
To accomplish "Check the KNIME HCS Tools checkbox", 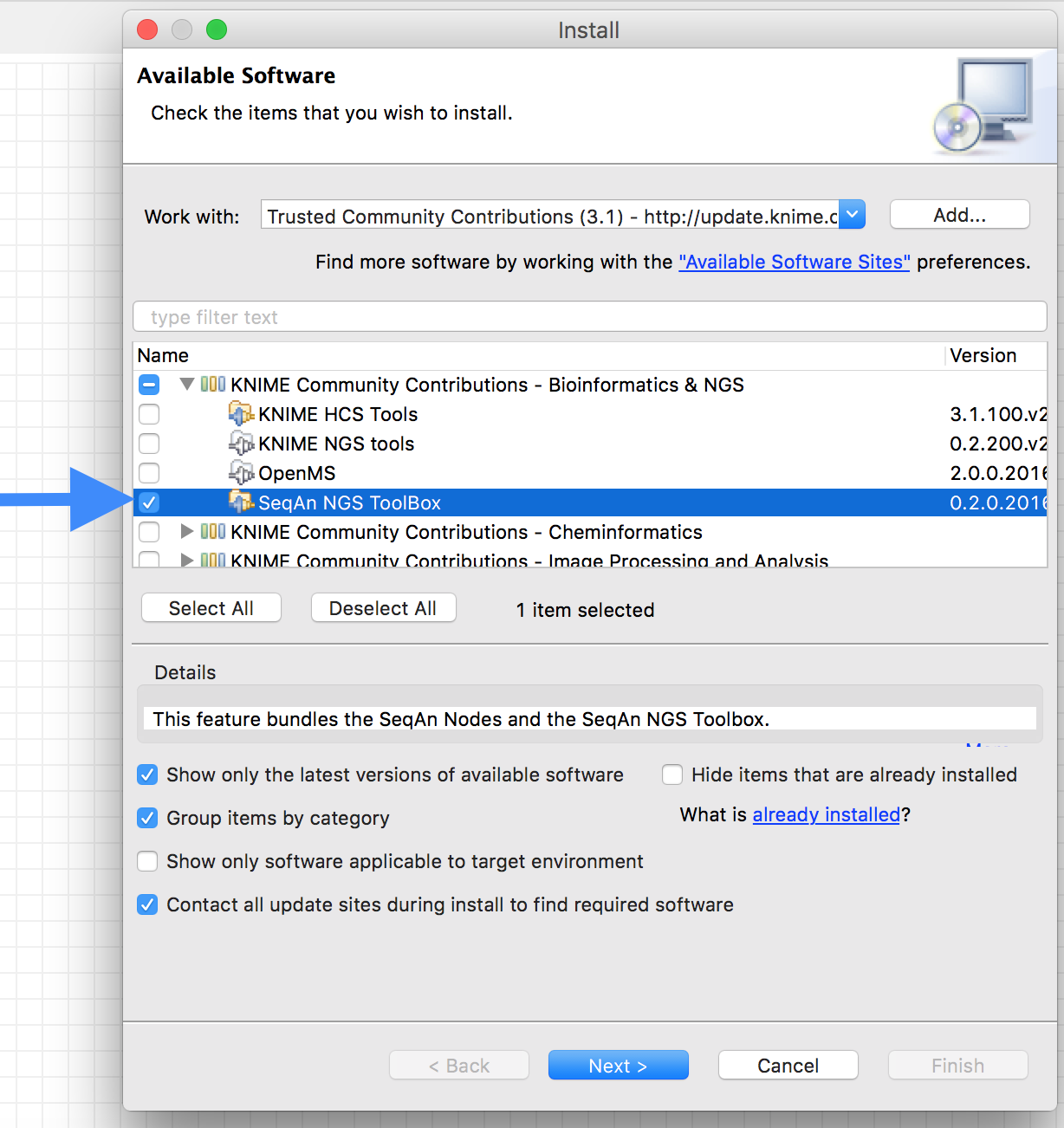I will coord(149,414).
